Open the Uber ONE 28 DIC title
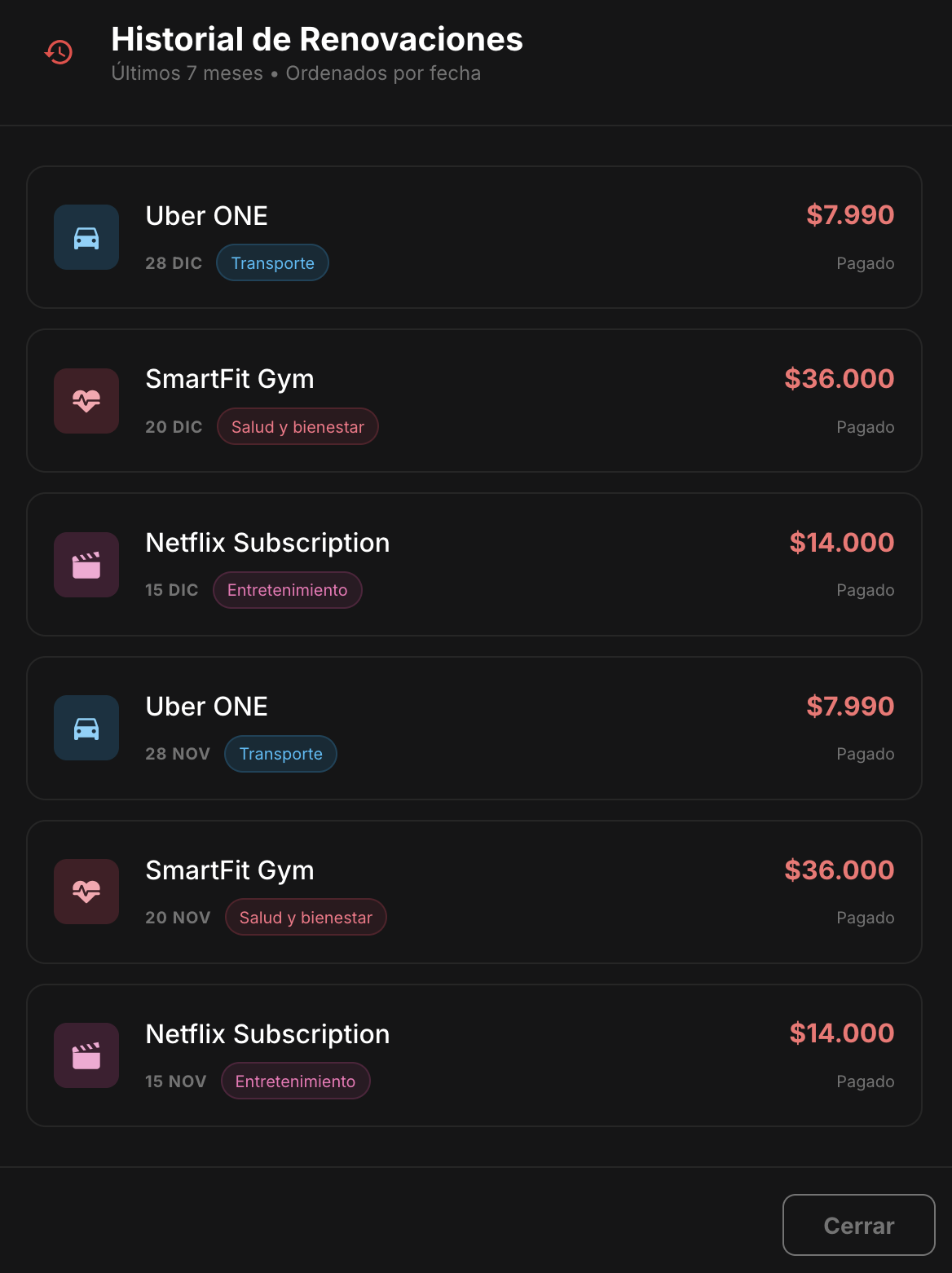 coord(206,216)
